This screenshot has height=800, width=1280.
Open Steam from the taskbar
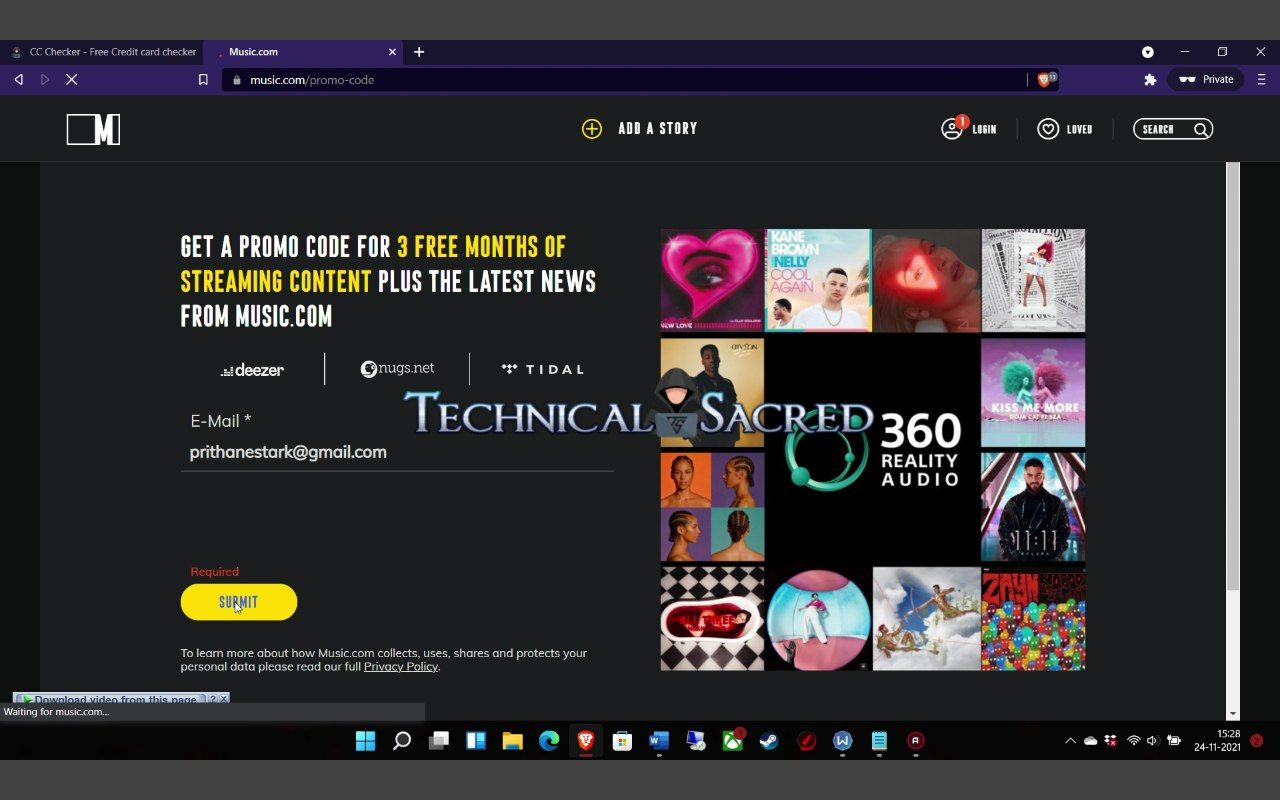[x=769, y=741]
